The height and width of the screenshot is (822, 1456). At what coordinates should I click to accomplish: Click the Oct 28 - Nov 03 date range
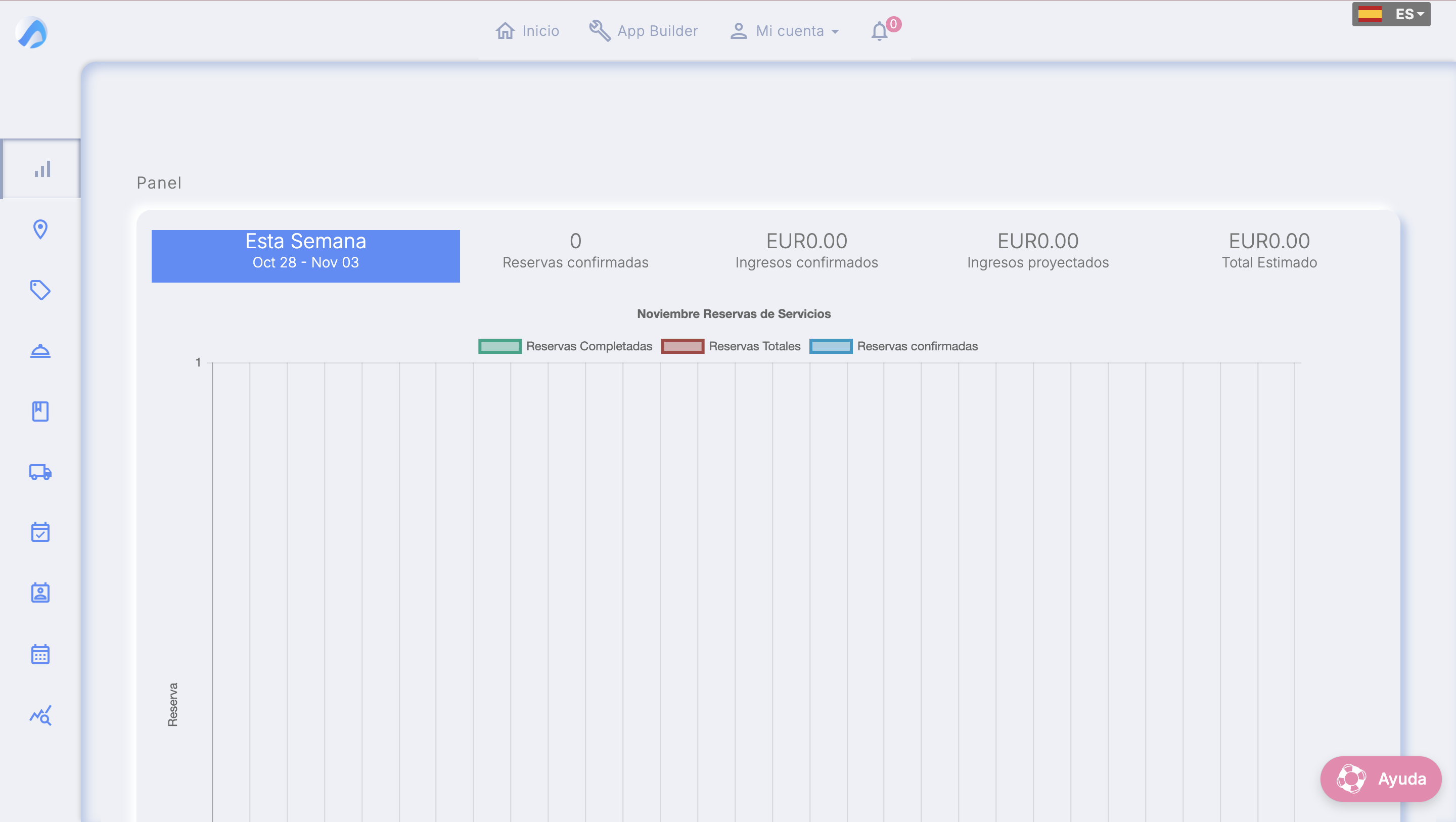[x=306, y=262]
